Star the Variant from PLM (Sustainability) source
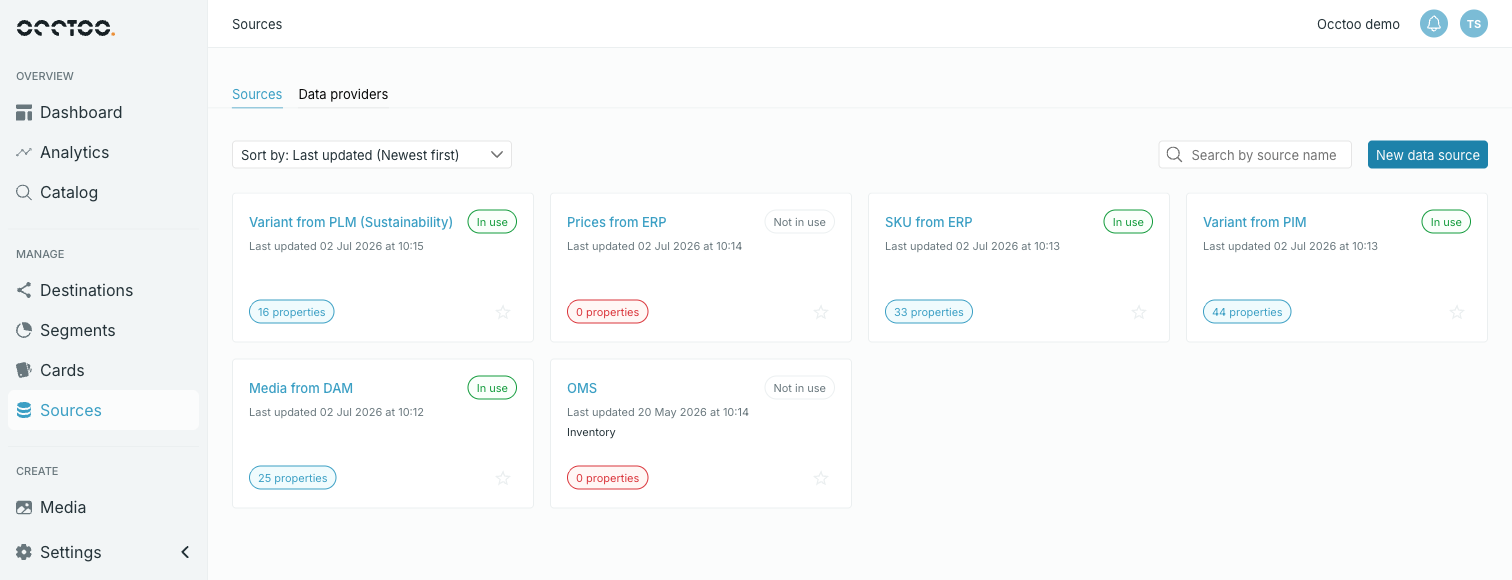Screen dimensions: 1512x580 (503, 312)
